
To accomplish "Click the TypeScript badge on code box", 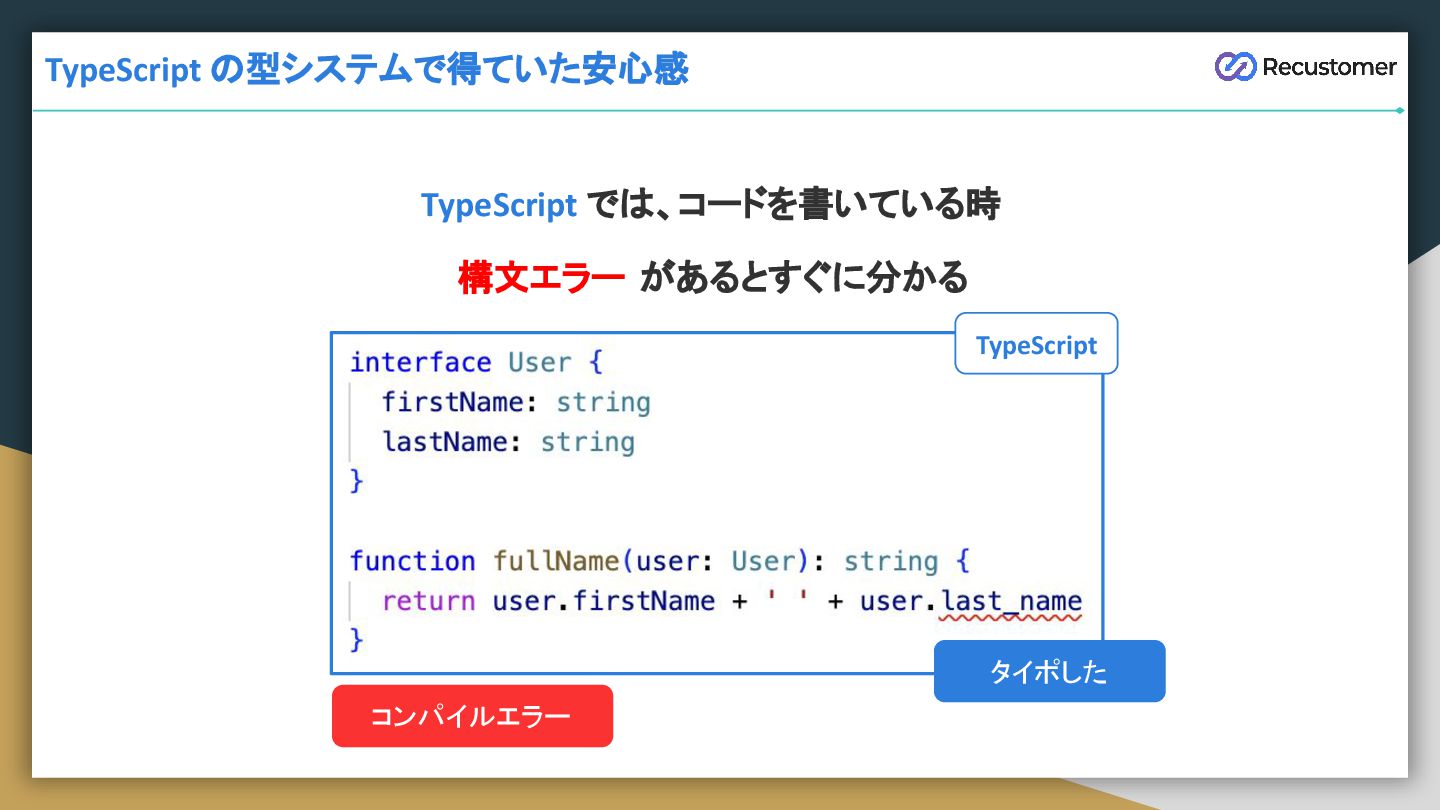I will pos(1036,344).
